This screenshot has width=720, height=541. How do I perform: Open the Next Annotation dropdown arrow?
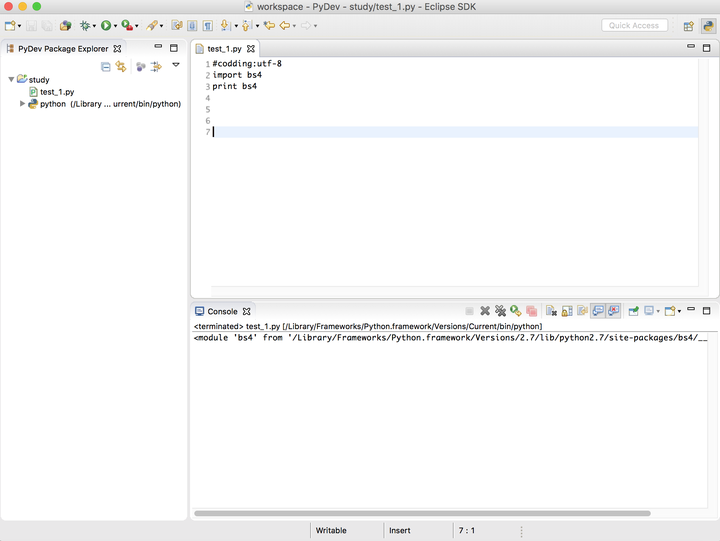[x=236, y=26]
